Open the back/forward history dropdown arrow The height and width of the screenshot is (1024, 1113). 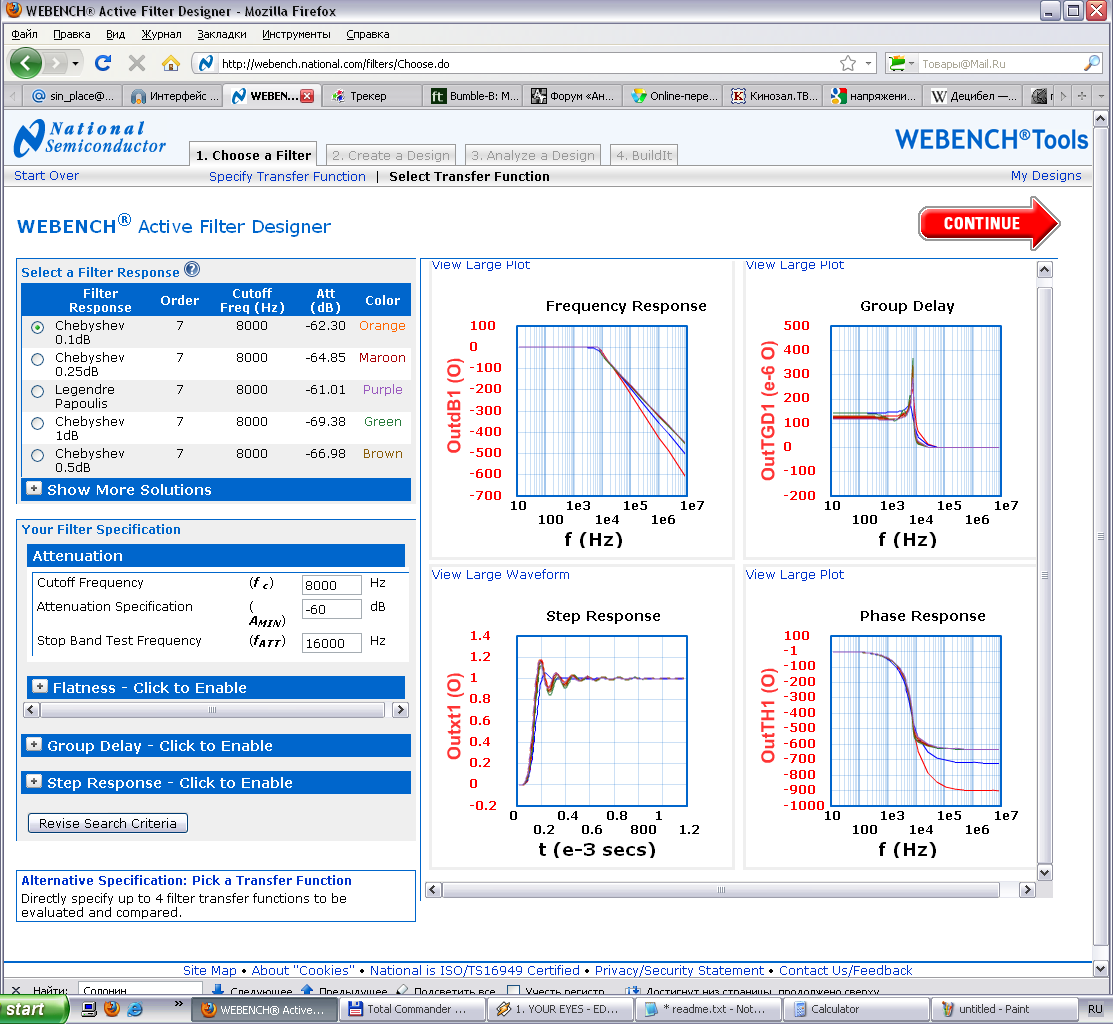(x=75, y=64)
